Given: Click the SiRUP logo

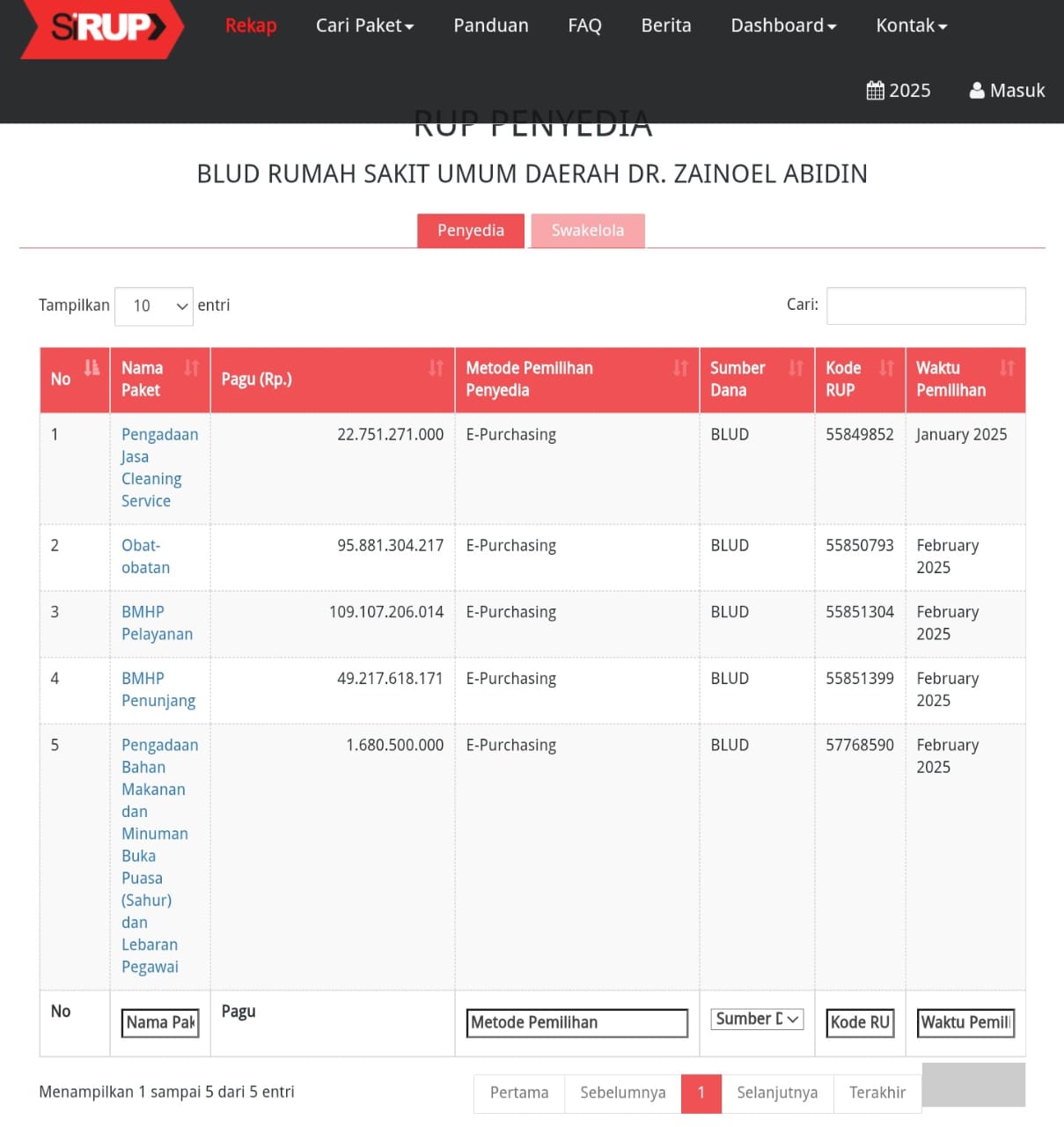Looking at the screenshot, I should pos(102,28).
